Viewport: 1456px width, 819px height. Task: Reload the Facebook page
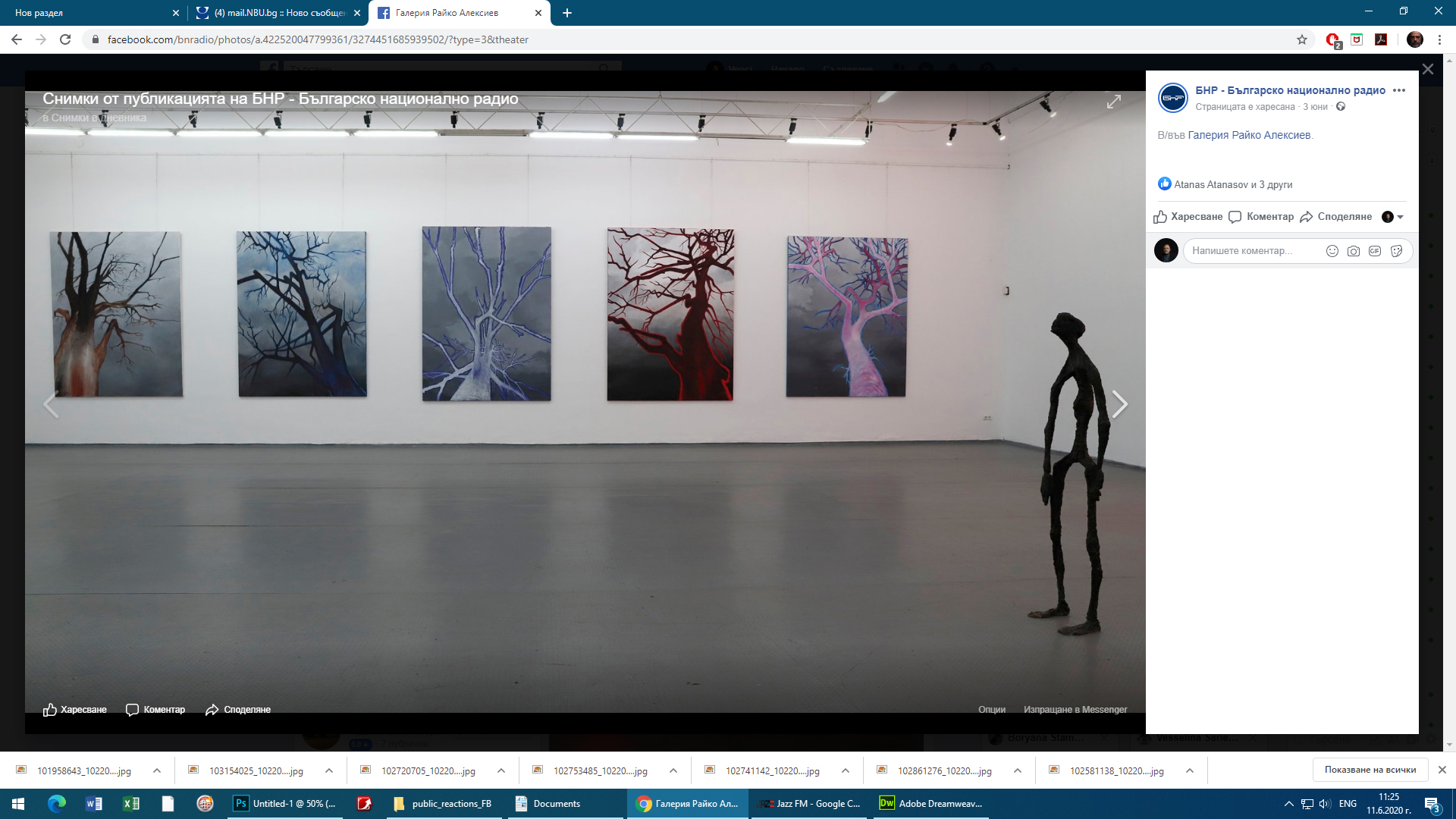[65, 39]
